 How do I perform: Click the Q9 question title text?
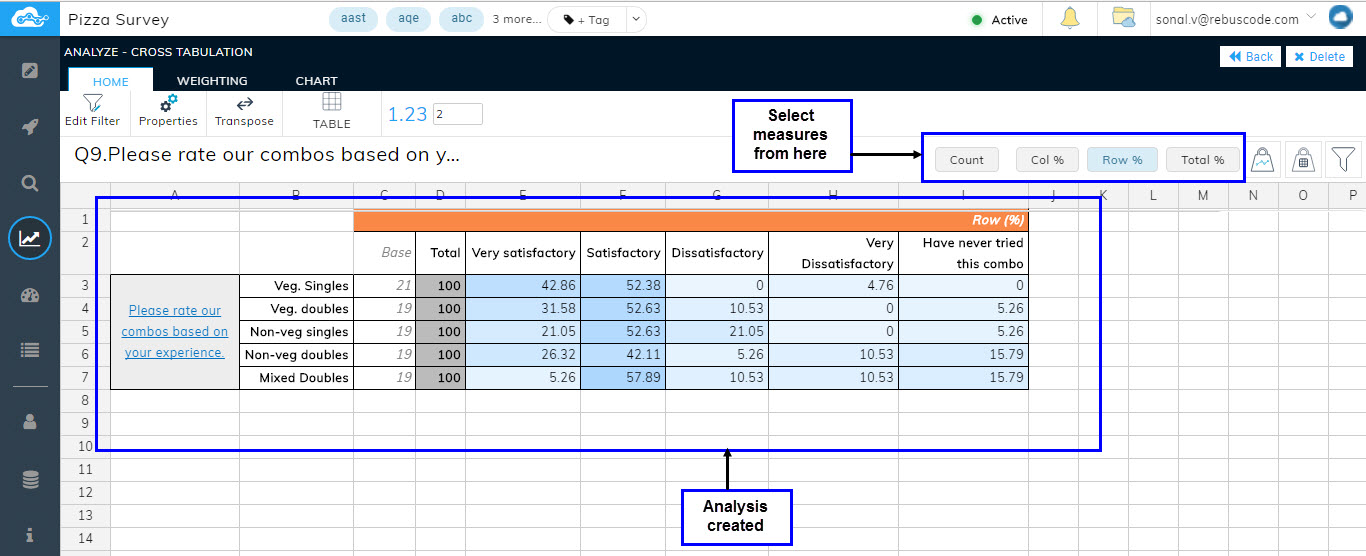pyautogui.click(x=267, y=155)
